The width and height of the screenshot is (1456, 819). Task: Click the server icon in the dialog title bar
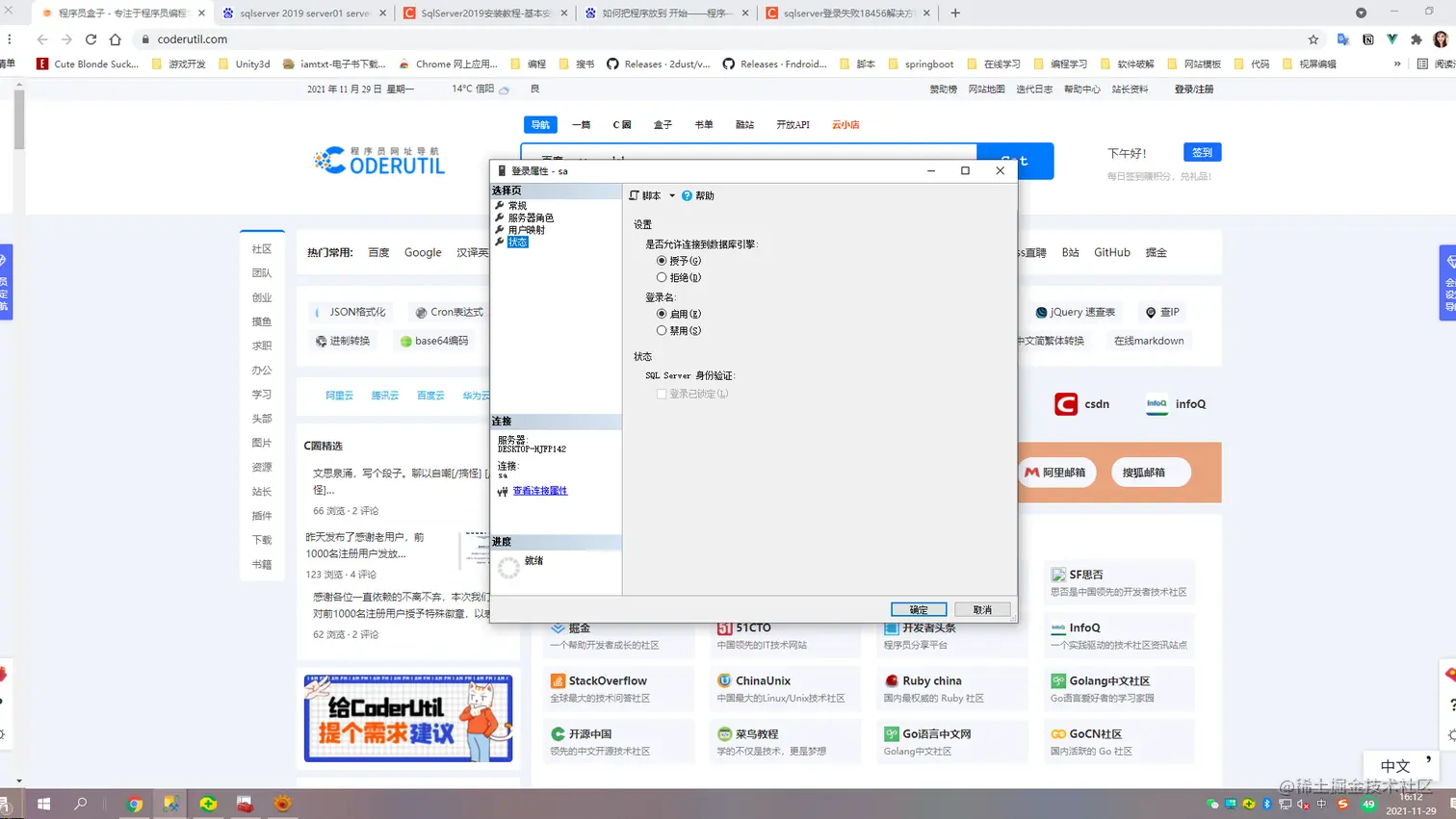[502, 170]
